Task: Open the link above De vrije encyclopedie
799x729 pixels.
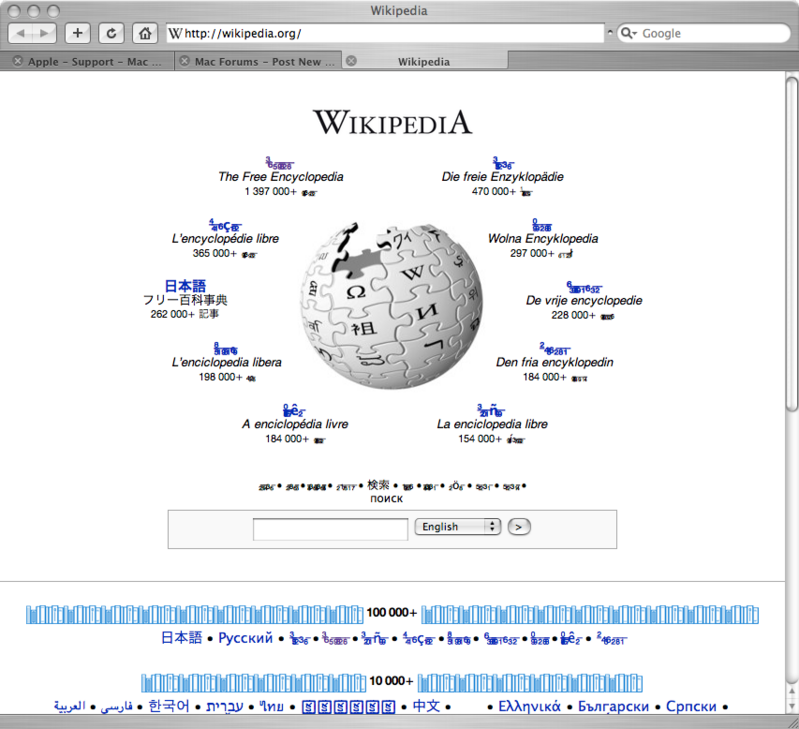Action: tap(584, 287)
